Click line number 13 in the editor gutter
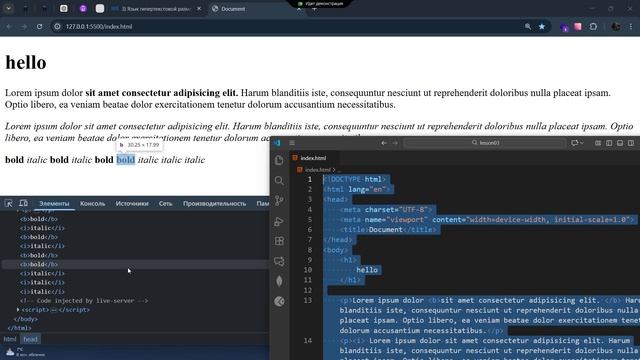 tap(308, 300)
